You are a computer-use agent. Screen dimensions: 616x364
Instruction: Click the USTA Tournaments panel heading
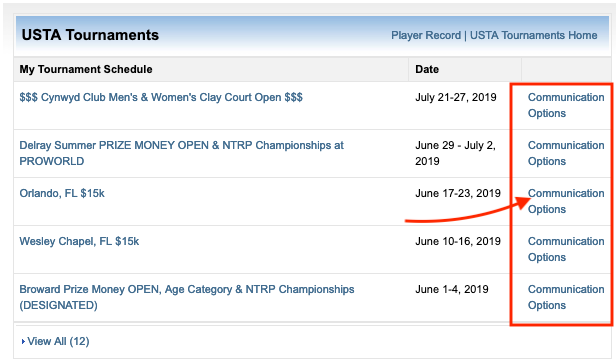tap(90, 35)
